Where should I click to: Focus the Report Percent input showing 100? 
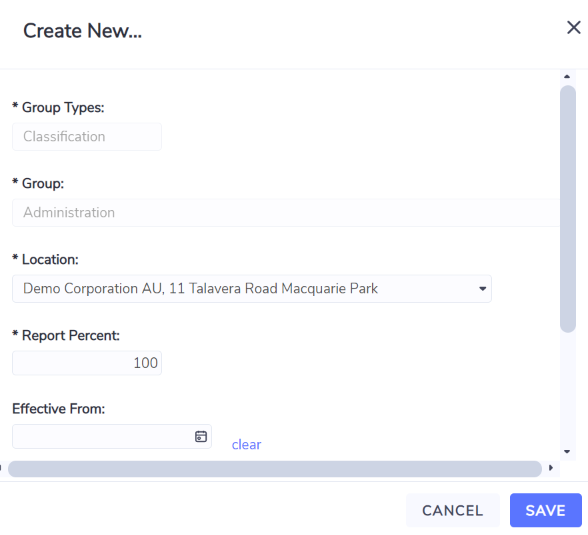tap(87, 363)
